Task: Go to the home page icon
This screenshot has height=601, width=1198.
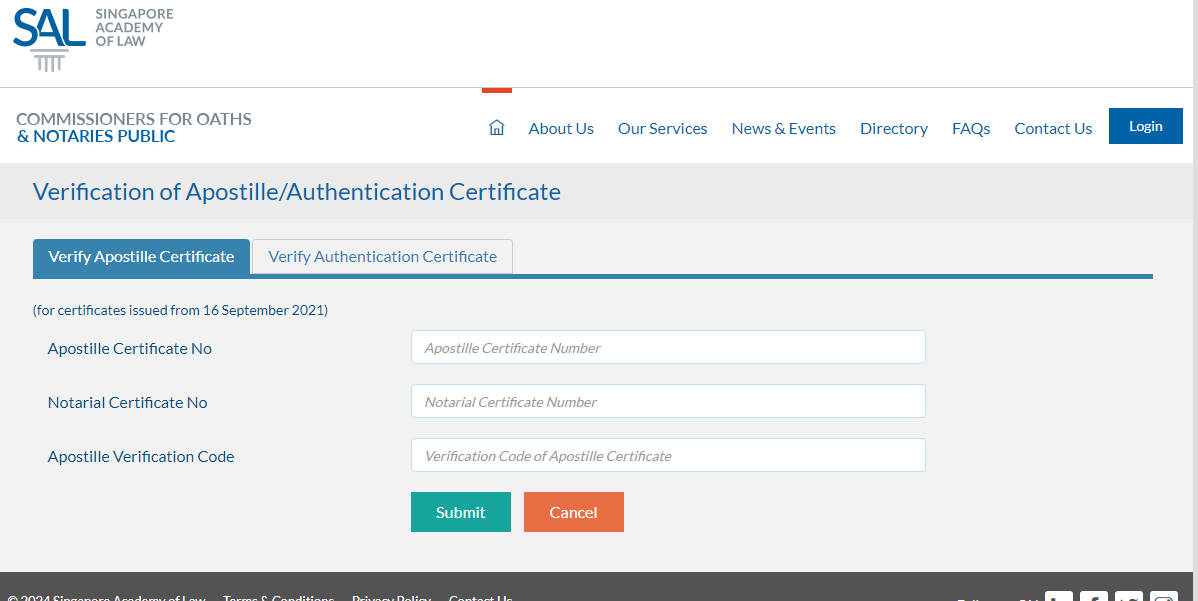Action: click(497, 128)
